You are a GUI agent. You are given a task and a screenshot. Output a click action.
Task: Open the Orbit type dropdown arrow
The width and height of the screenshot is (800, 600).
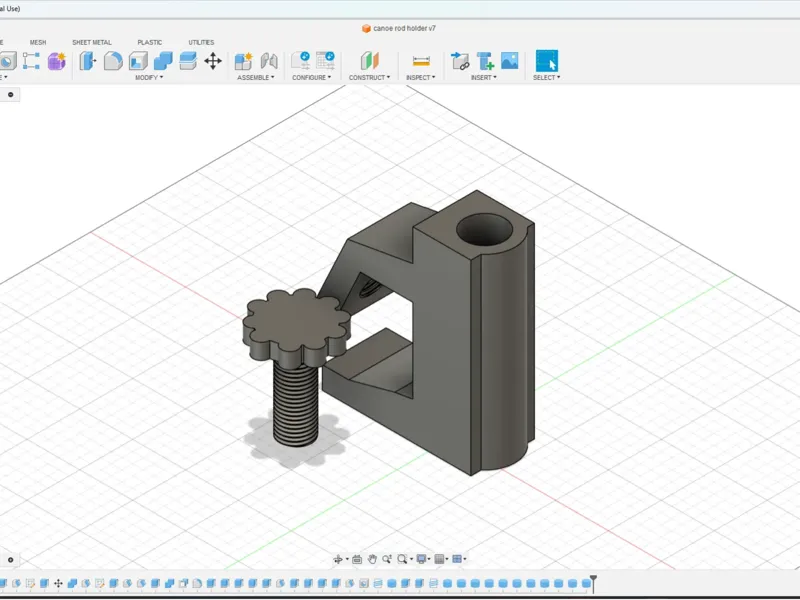click(347, 560)
